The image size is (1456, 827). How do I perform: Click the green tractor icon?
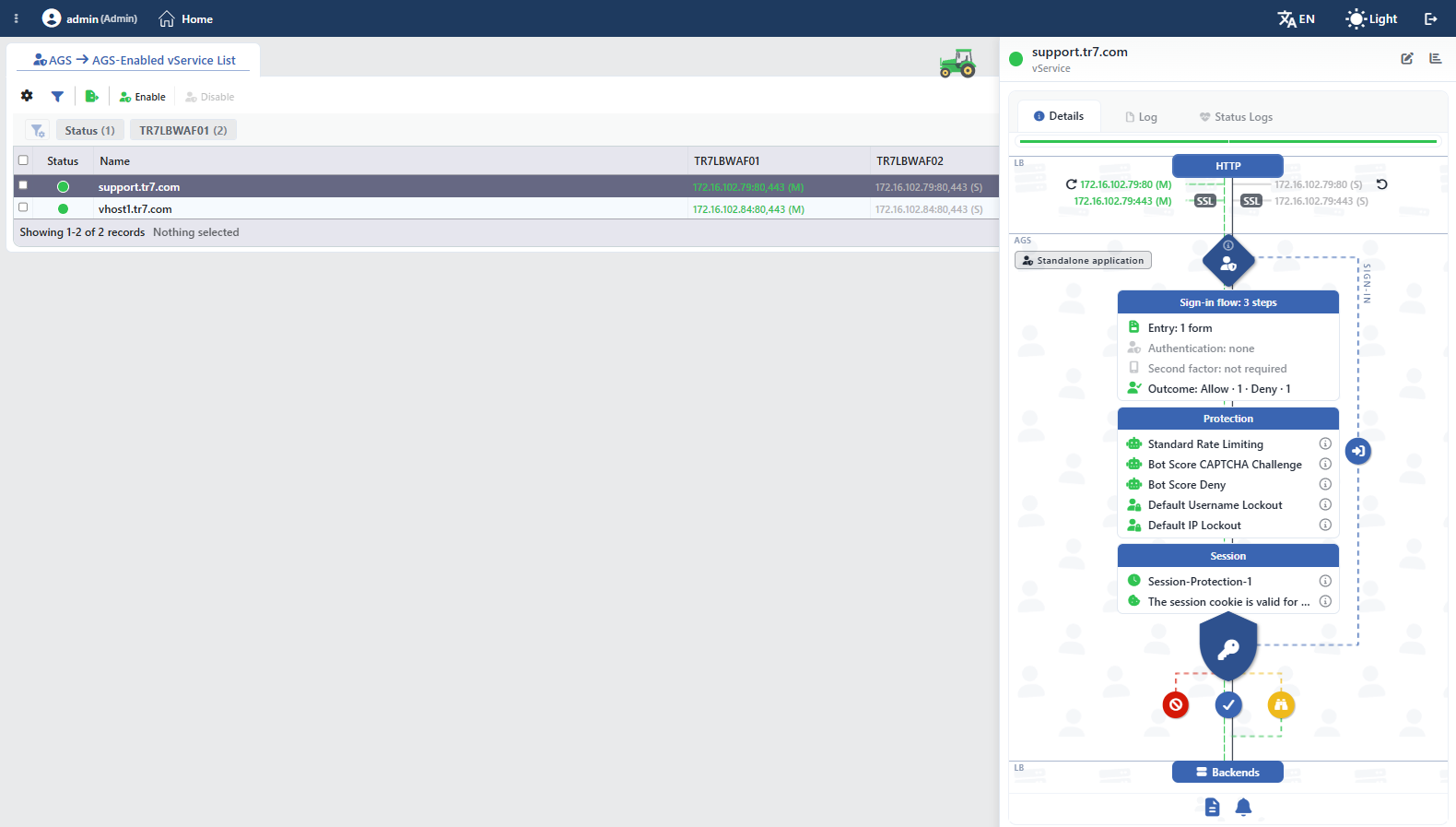[957, 63]
